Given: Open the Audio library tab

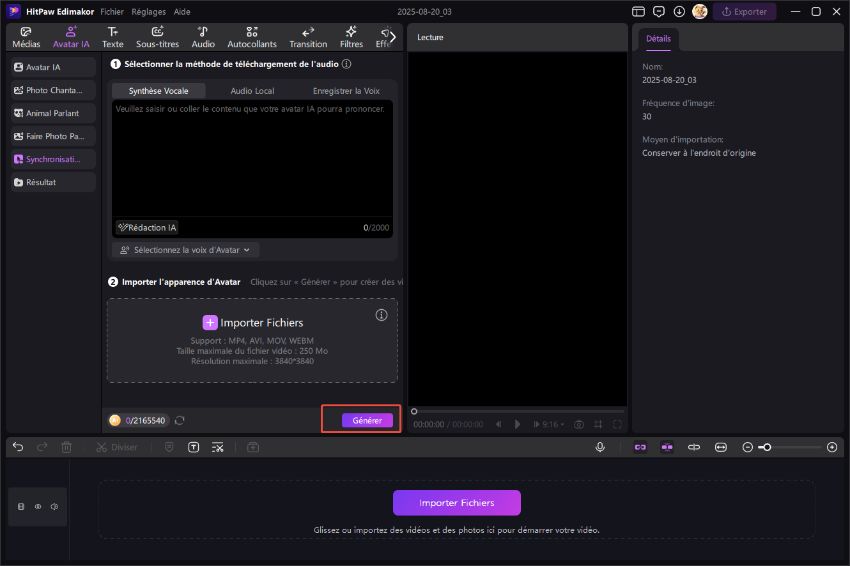Looking at the screenshot, I should pos(203,37).
